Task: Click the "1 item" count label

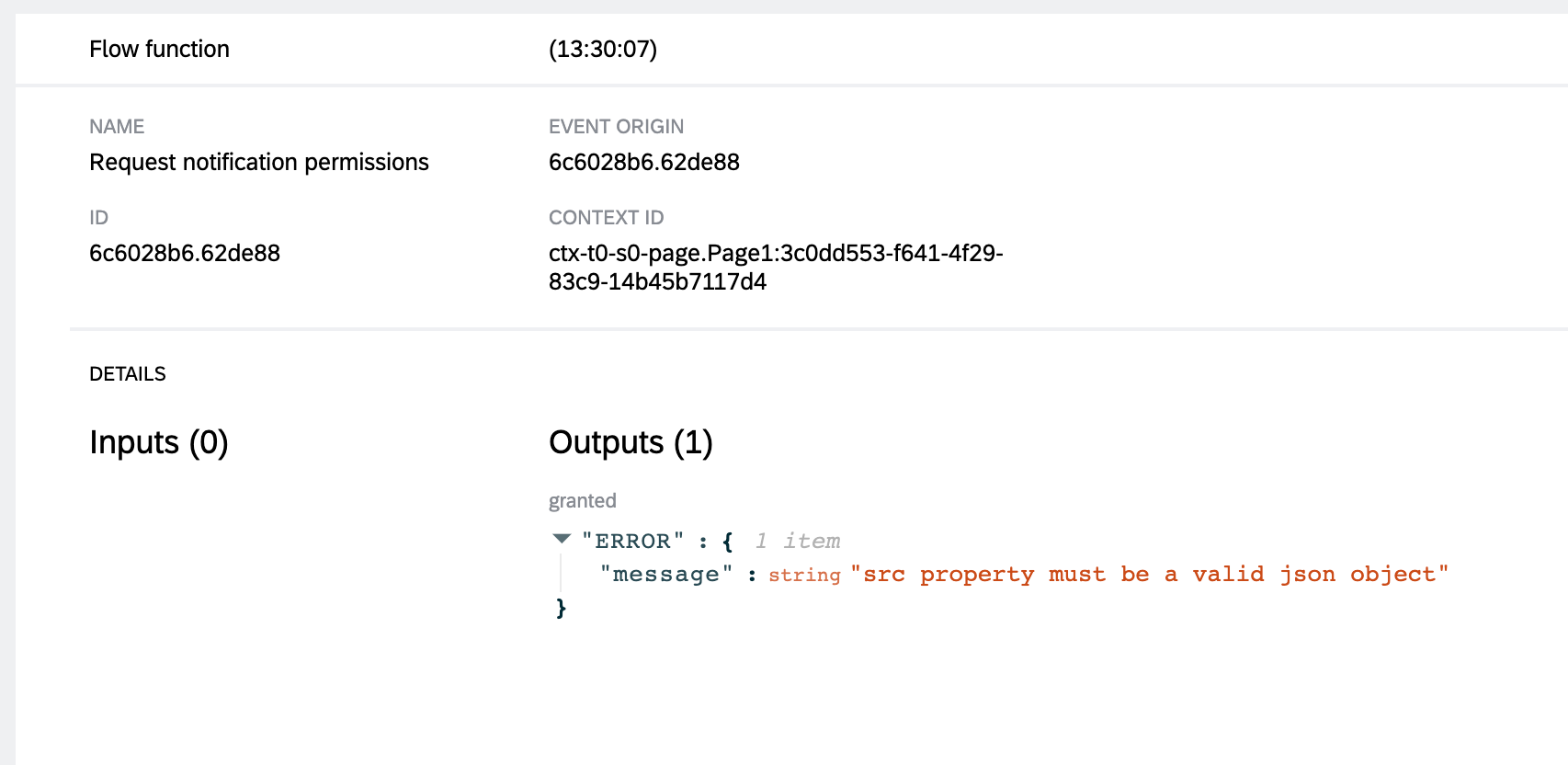Action: point(797,541)
